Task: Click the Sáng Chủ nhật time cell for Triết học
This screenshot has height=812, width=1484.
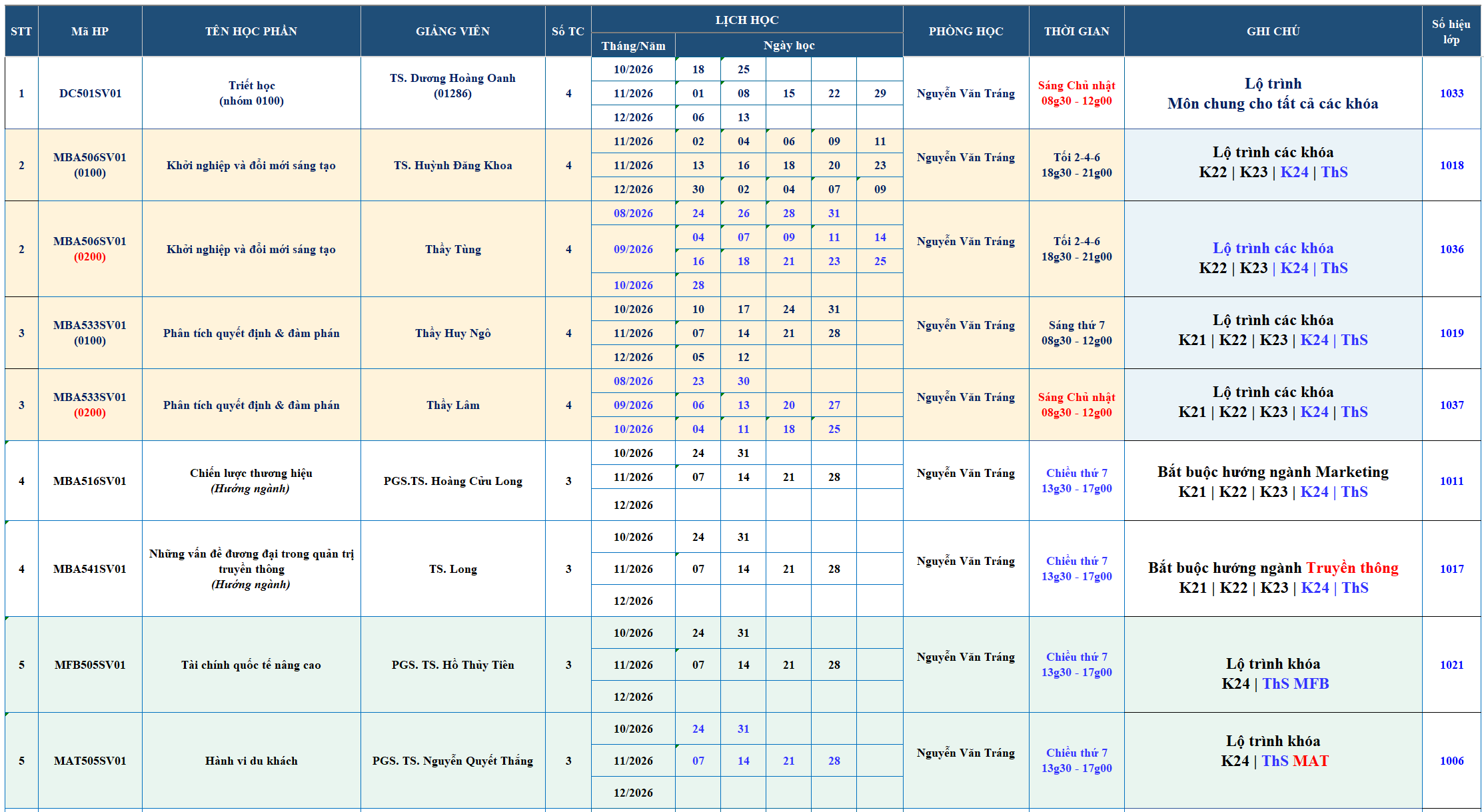Action: (1076, 93)
